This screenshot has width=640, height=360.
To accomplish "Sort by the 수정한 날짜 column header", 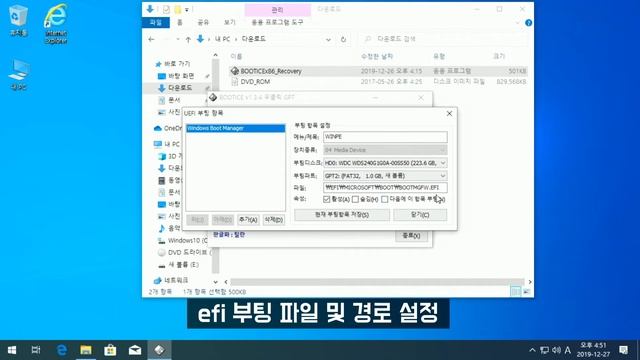I will tap(377, 56).
